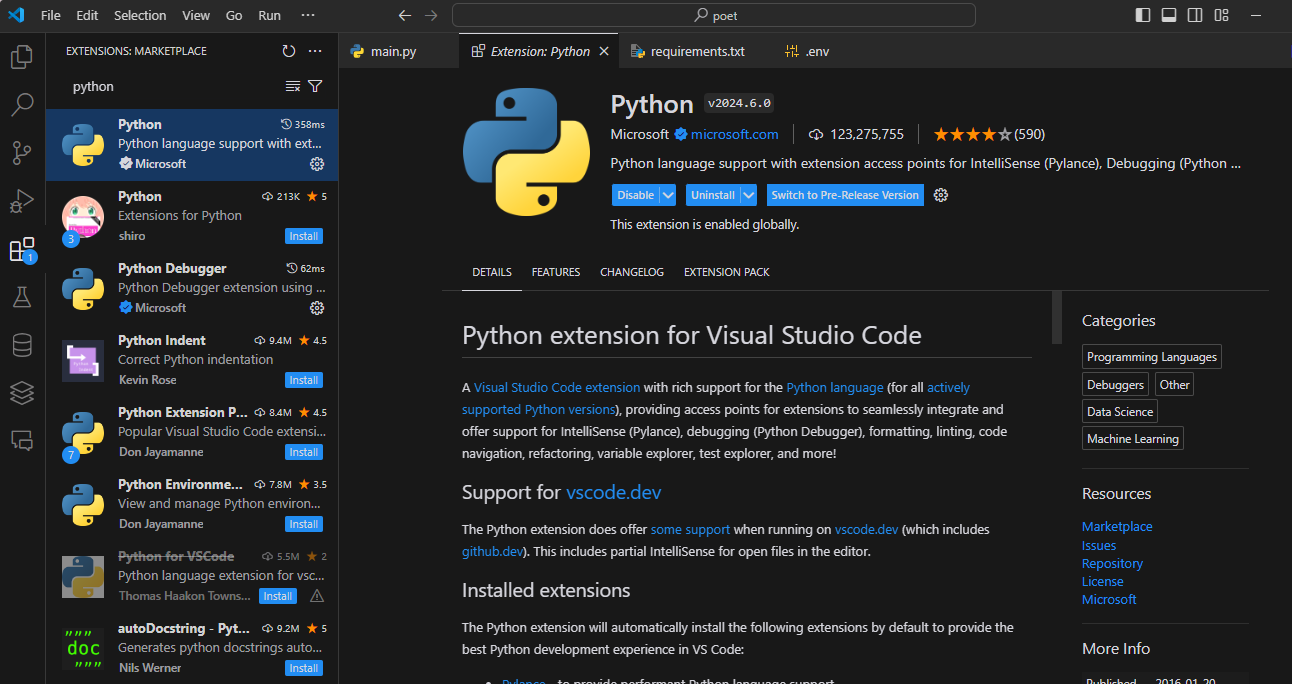
Task: Go forward with the right arrow in title bar
Action: (431, 15)
